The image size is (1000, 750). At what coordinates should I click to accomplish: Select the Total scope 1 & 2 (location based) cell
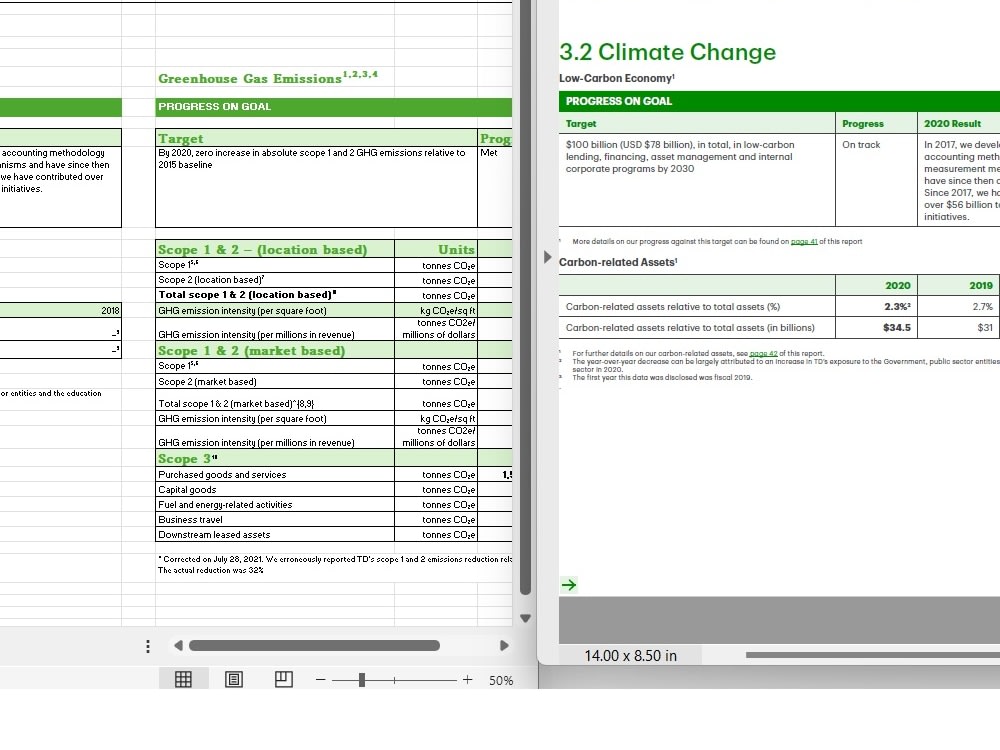tap(275, 295)
